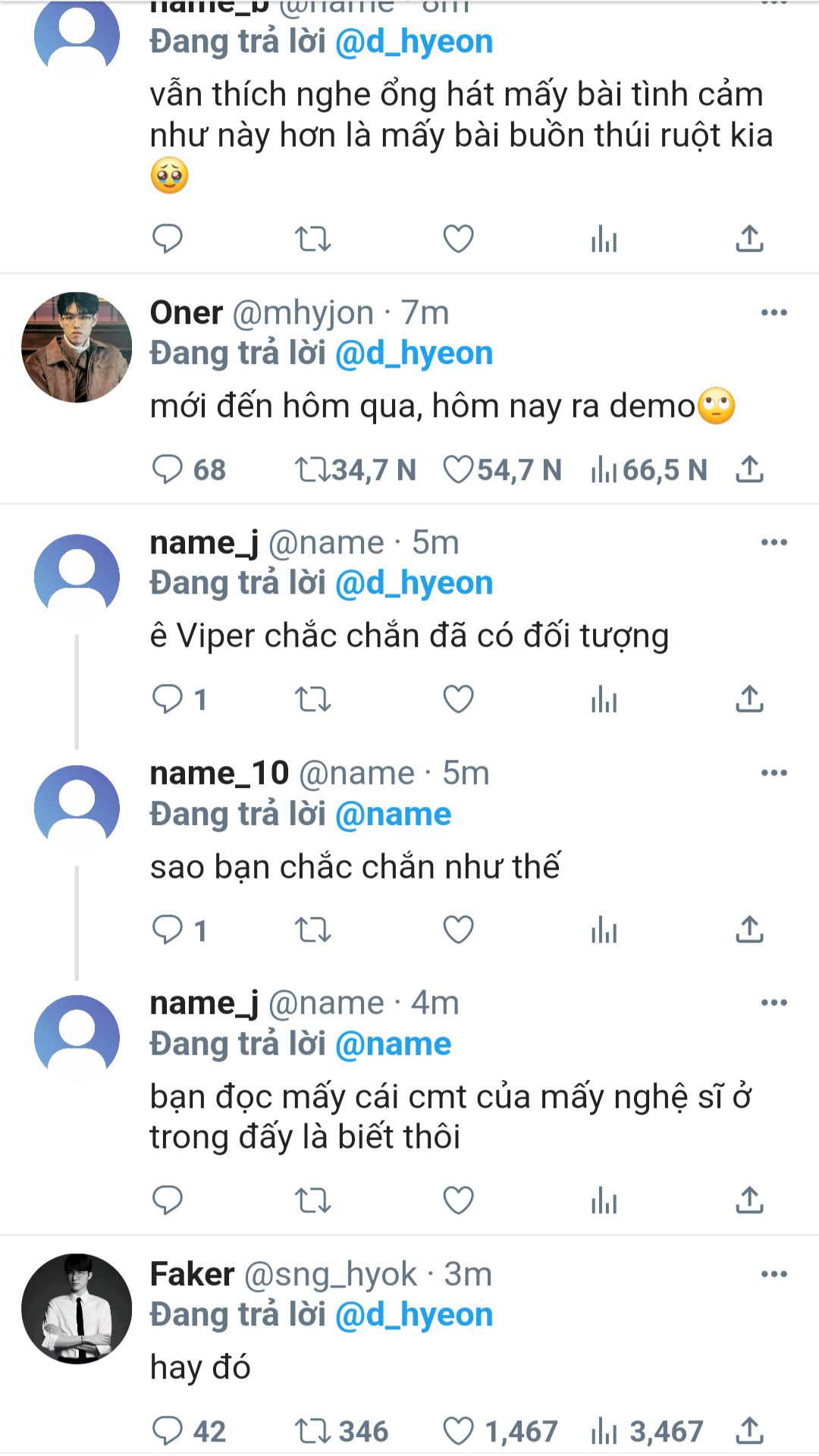This screenshot has width=819, height=1456.
Task: Like Faker's "hay đó" reply
Action: pos(459,1431)
